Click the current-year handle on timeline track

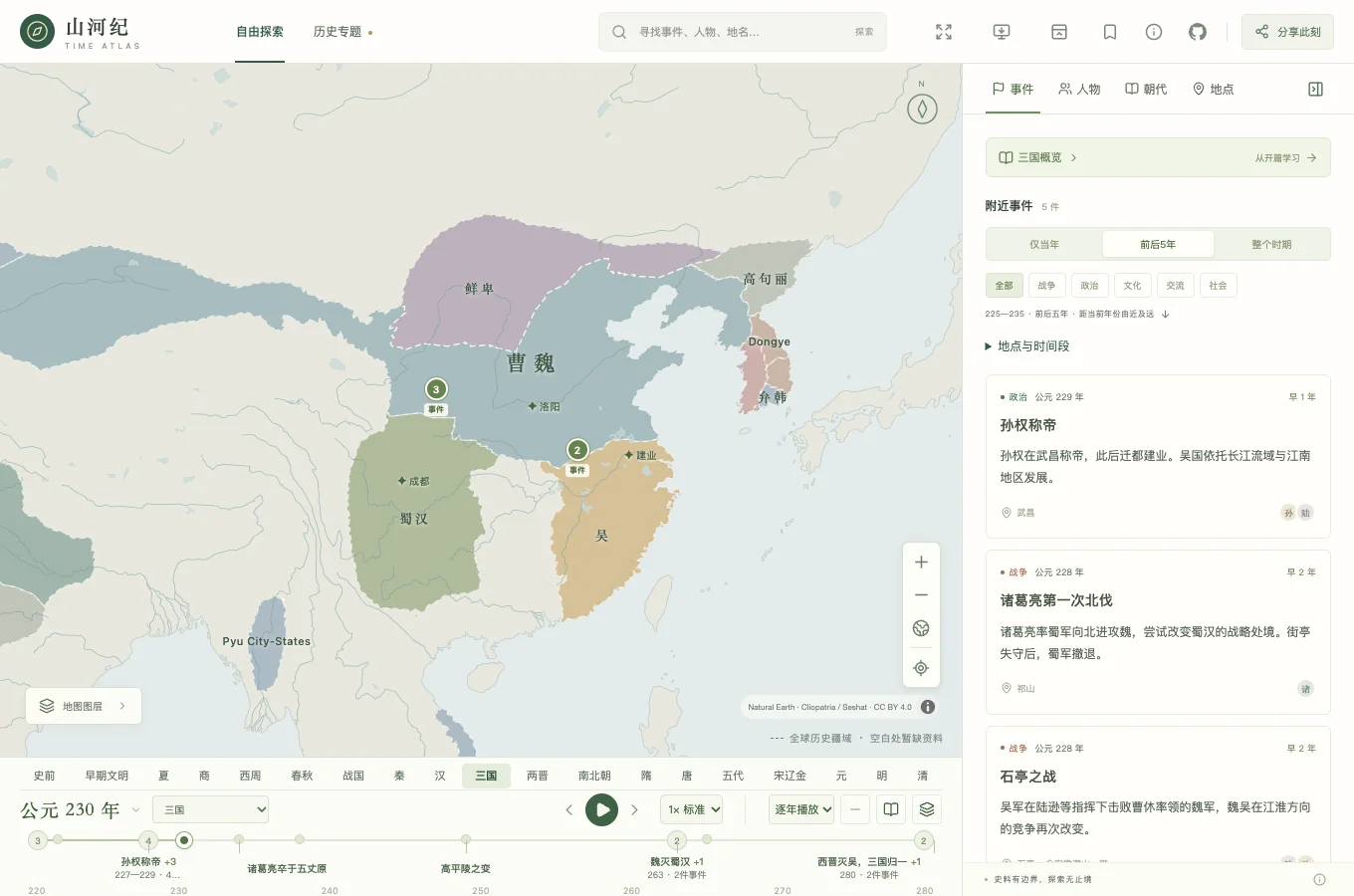(183, 840)
